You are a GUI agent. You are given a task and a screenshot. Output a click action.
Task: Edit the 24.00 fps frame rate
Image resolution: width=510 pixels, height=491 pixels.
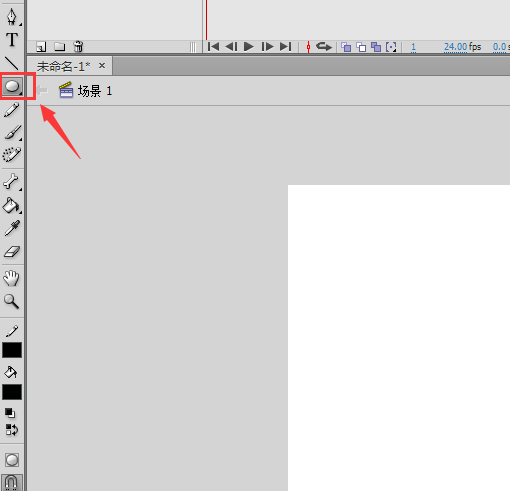click(455, 47)
